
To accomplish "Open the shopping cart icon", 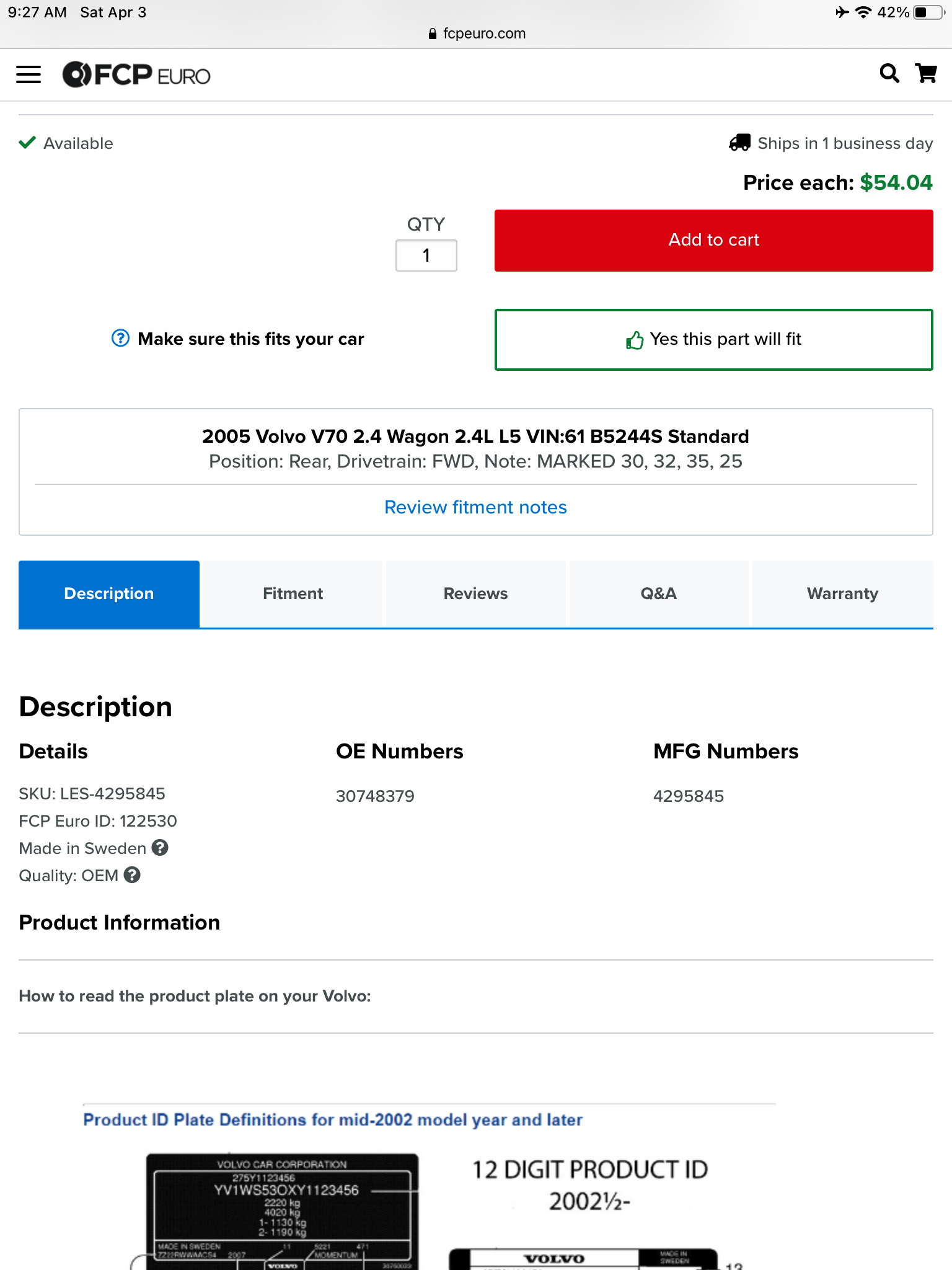I will coord(927,74).
